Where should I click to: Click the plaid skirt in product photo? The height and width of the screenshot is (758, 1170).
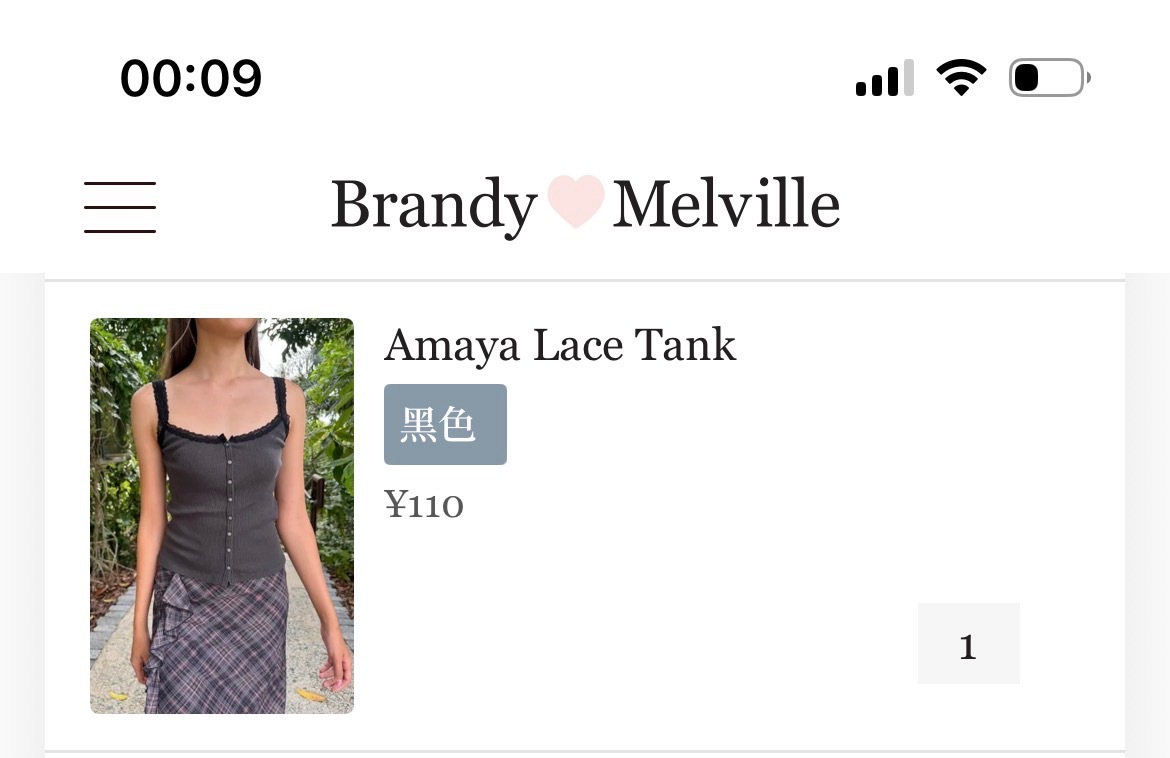(216, 642)
